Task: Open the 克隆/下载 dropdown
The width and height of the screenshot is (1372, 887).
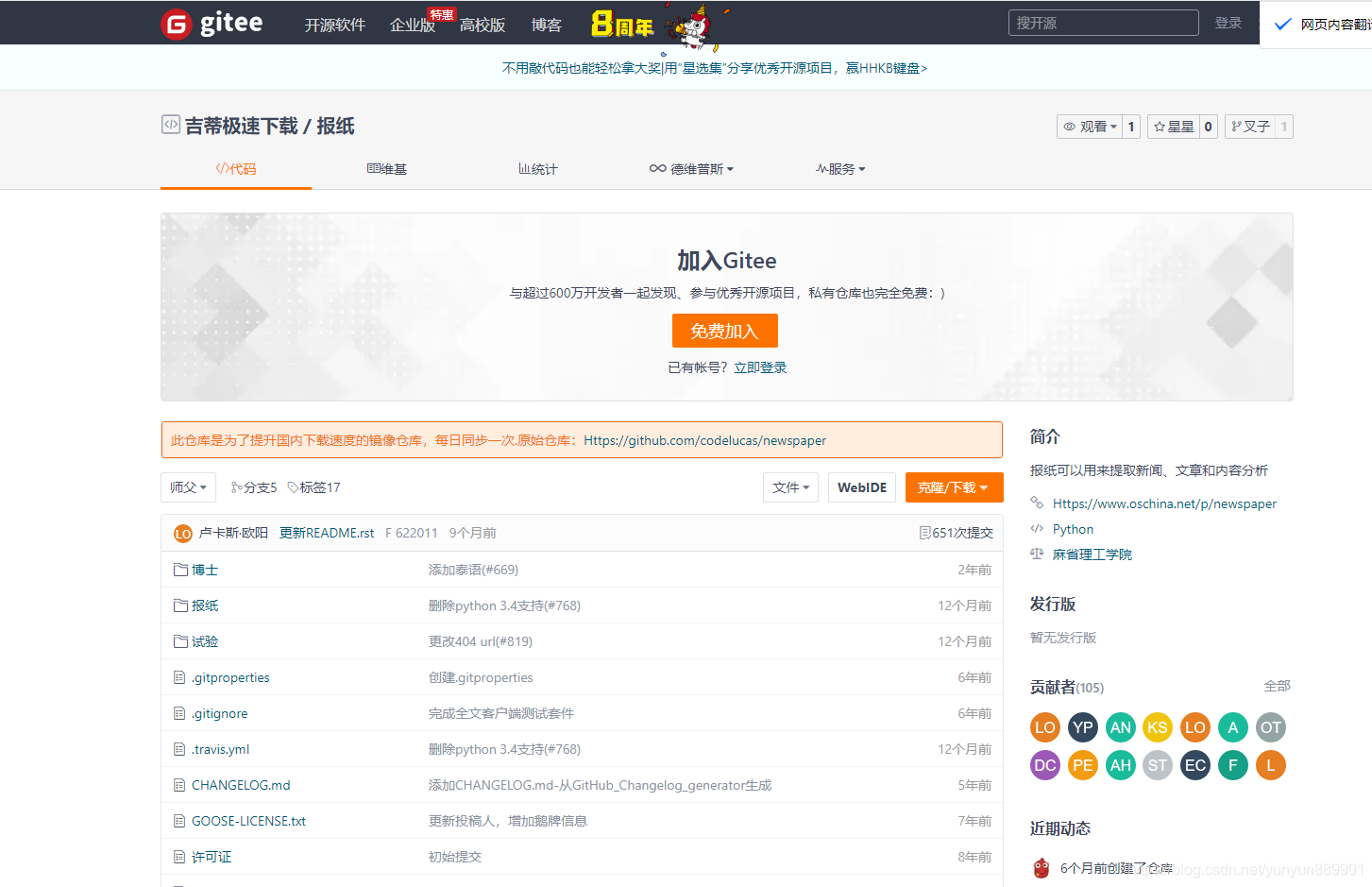Action: (x=954, y=487)
